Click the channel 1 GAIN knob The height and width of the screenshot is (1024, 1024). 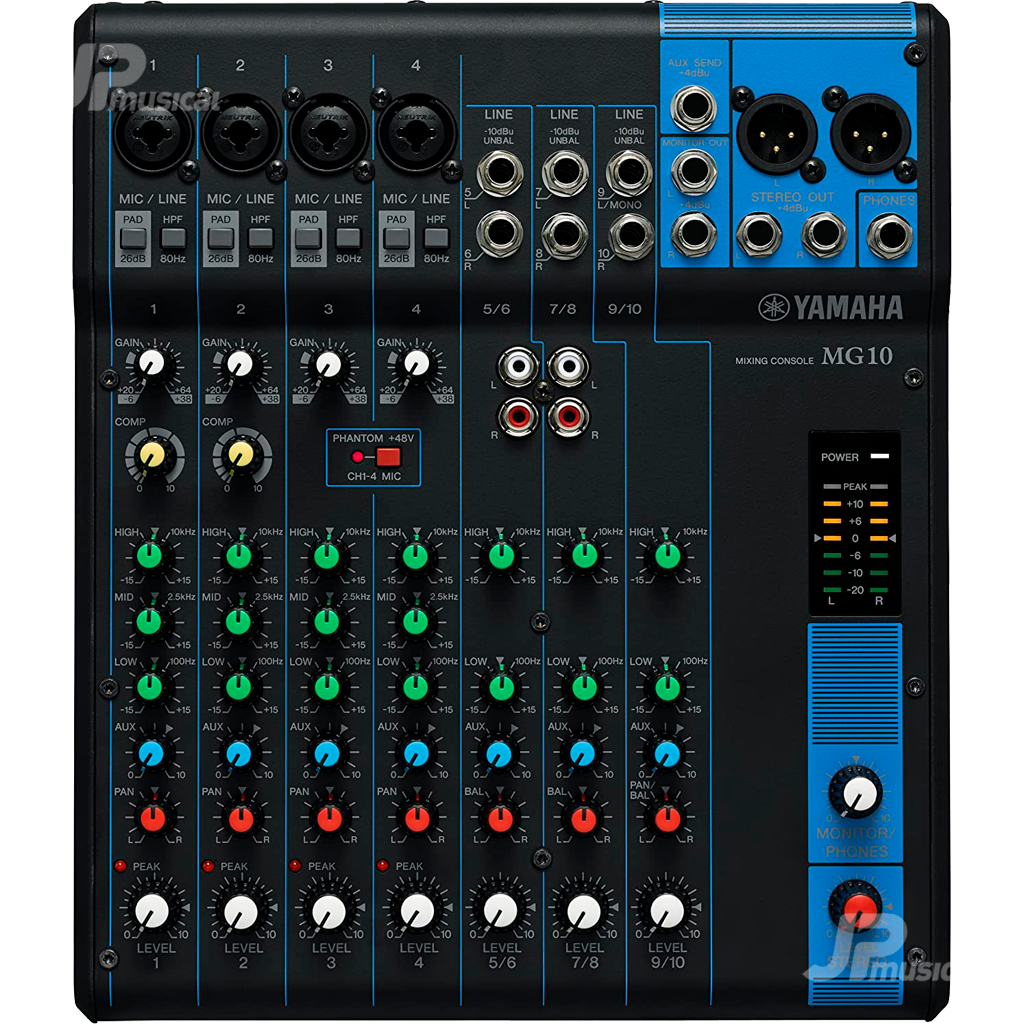point(152,363)
